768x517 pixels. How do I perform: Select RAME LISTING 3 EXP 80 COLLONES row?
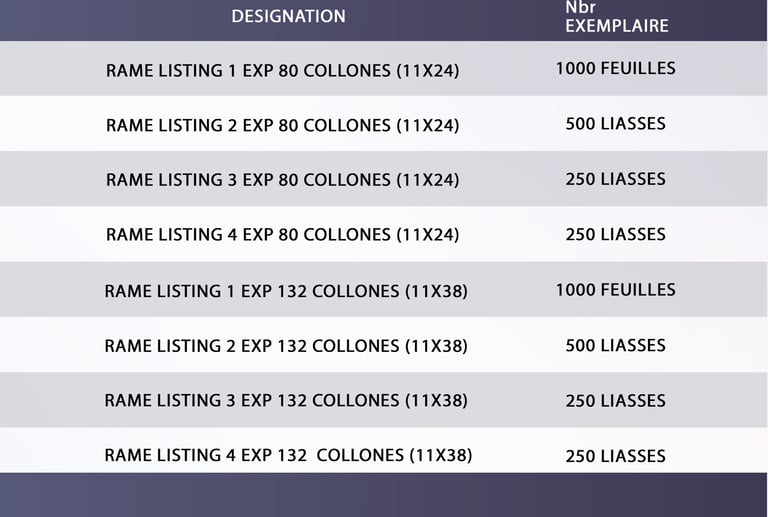[282, 180]
